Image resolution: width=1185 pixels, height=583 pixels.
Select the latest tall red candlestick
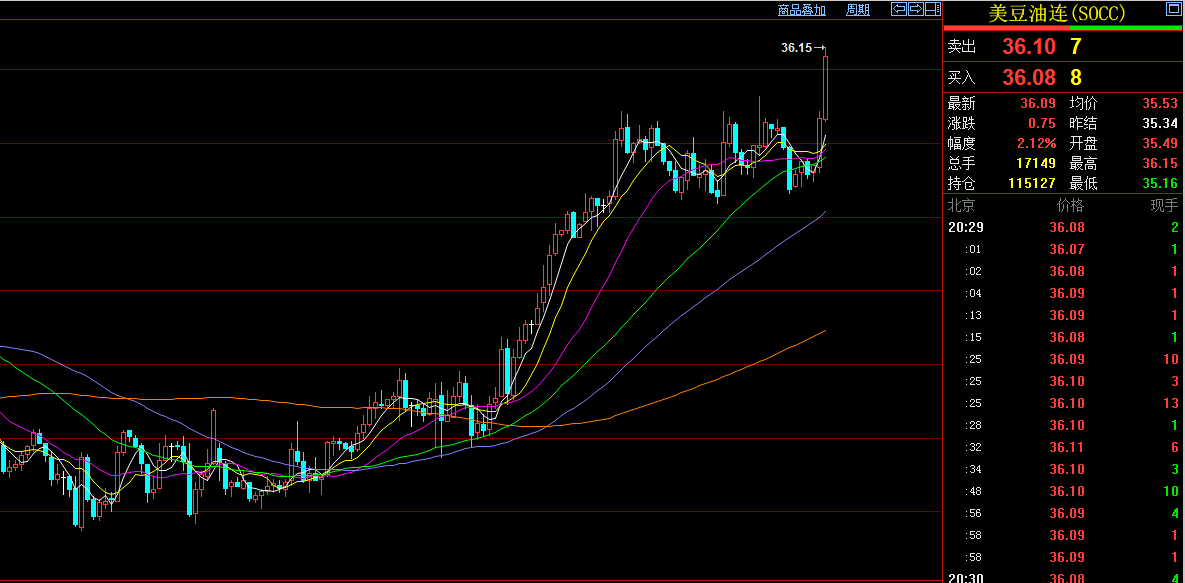[825, 83]
